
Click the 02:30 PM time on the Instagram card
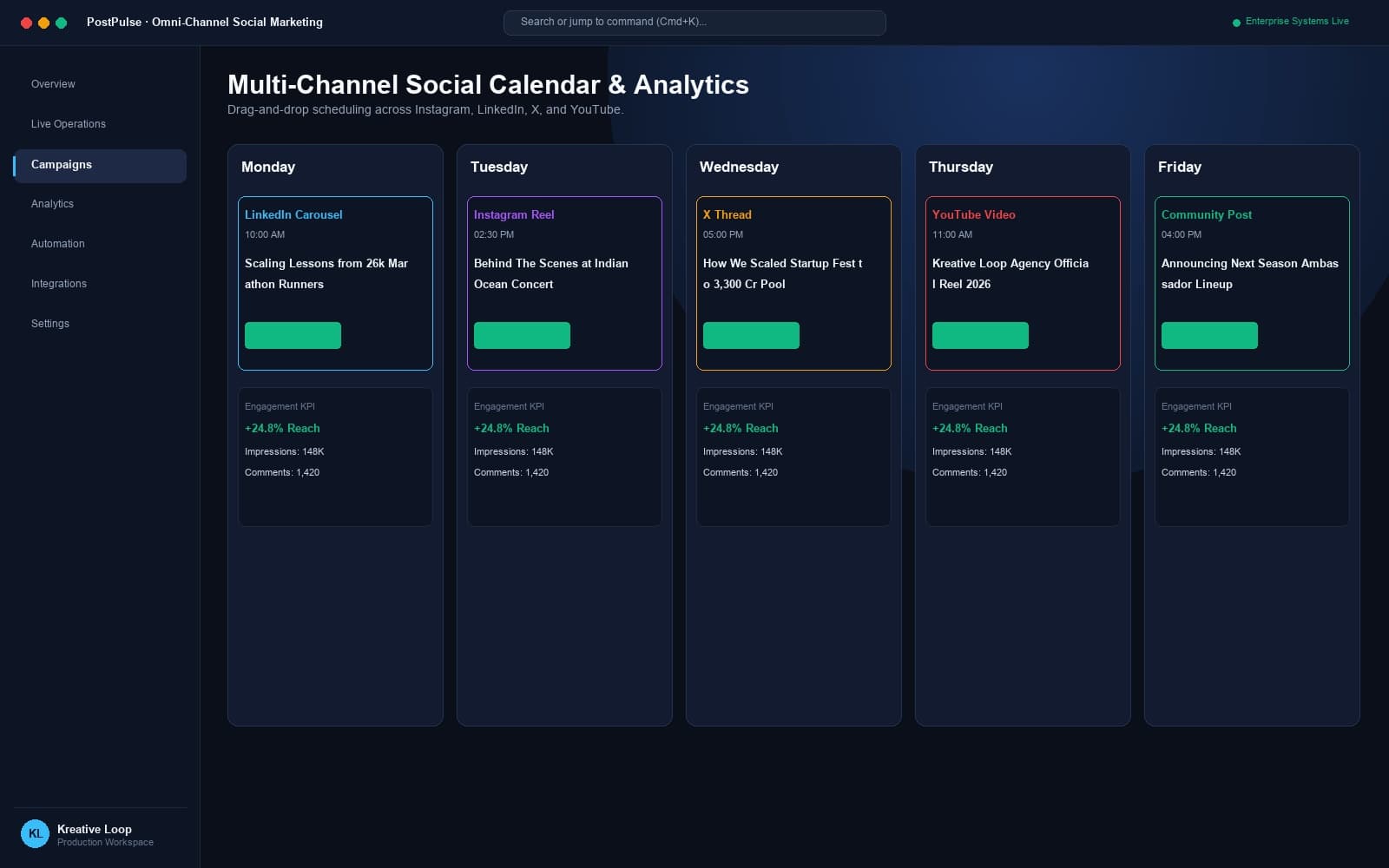[494, 234]
